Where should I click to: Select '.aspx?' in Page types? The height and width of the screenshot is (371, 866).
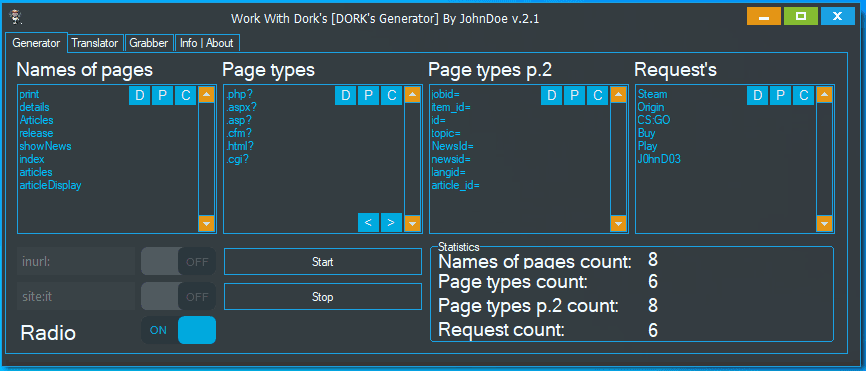[241, 107]
